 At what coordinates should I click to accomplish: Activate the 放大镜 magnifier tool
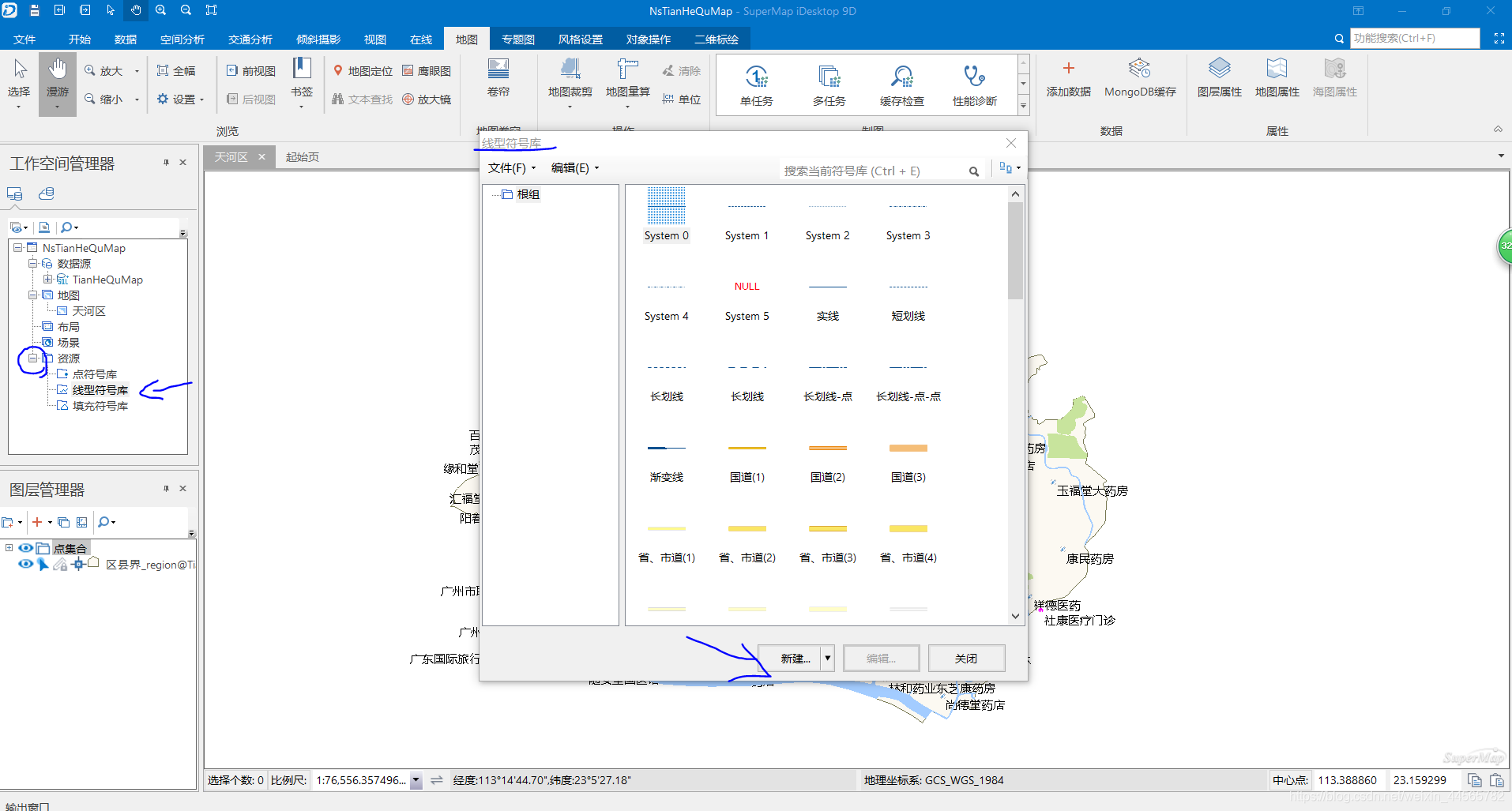tap(427, 99)
